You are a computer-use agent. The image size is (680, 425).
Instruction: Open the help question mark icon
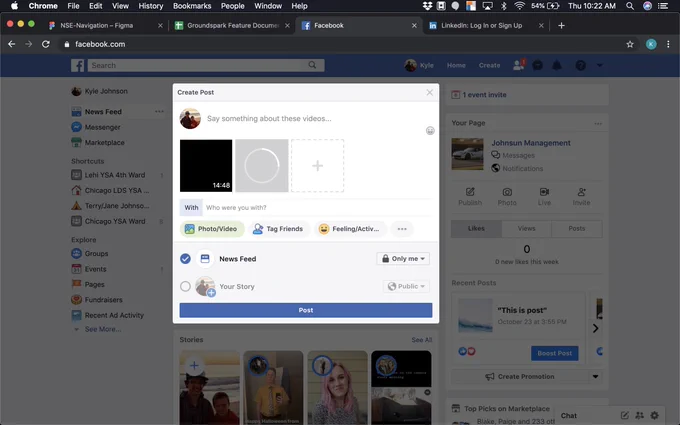click(x=581, y=65)
